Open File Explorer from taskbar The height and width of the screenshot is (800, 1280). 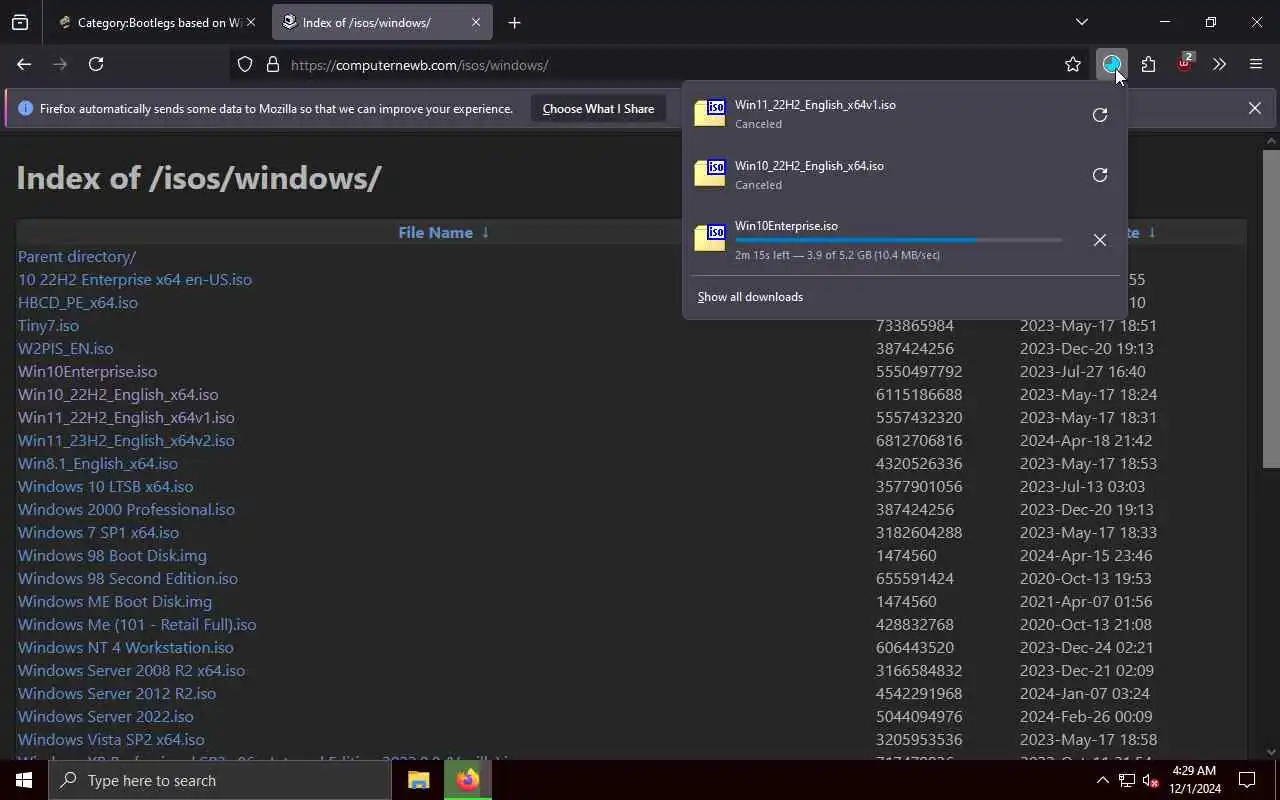click(x=418, y=780)
